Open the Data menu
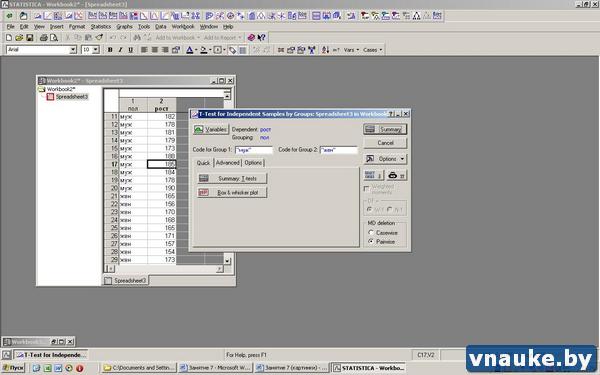This screenshot has width=600, height=375. point(161,26)
